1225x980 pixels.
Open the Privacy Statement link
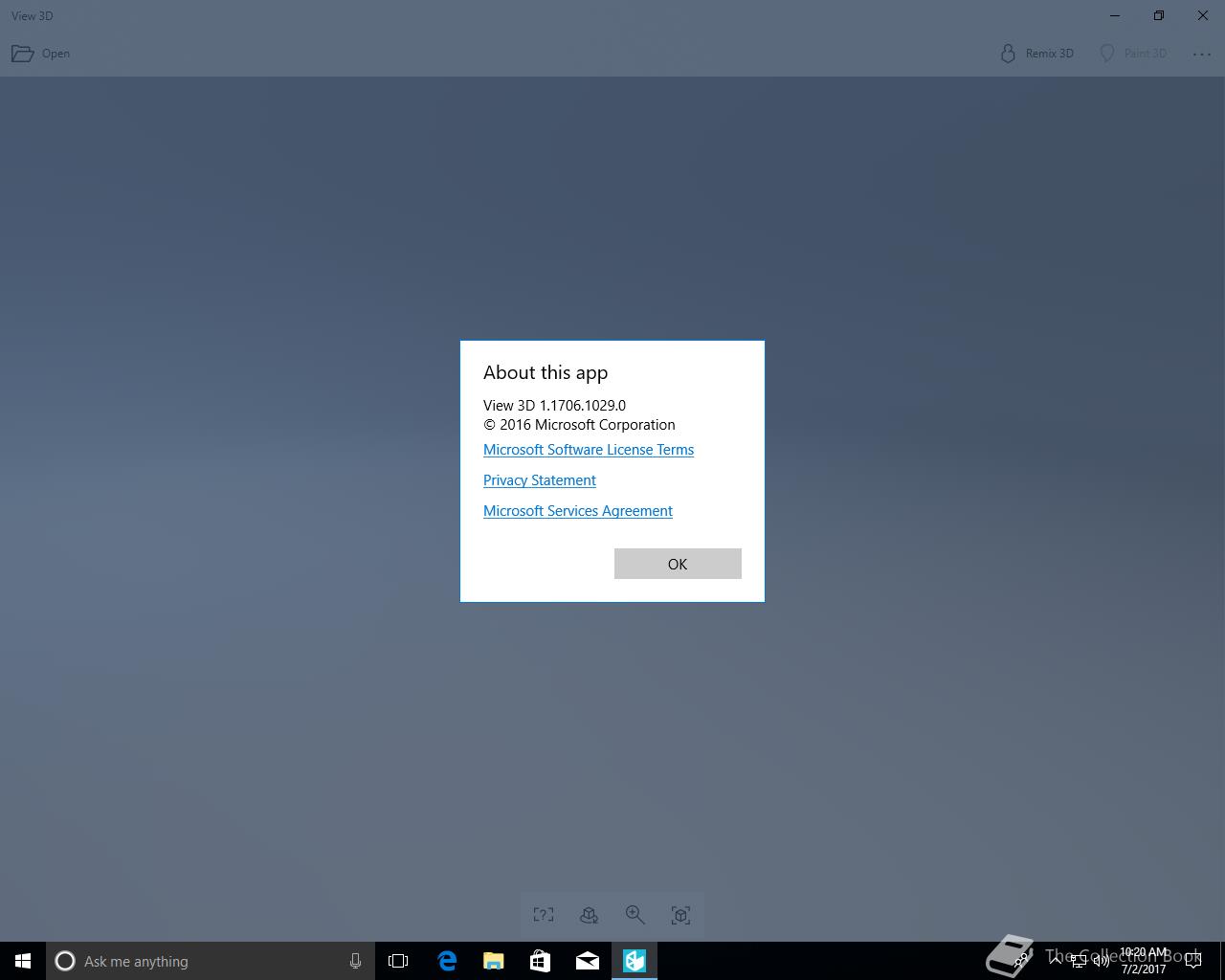click(x=540, y=480)
